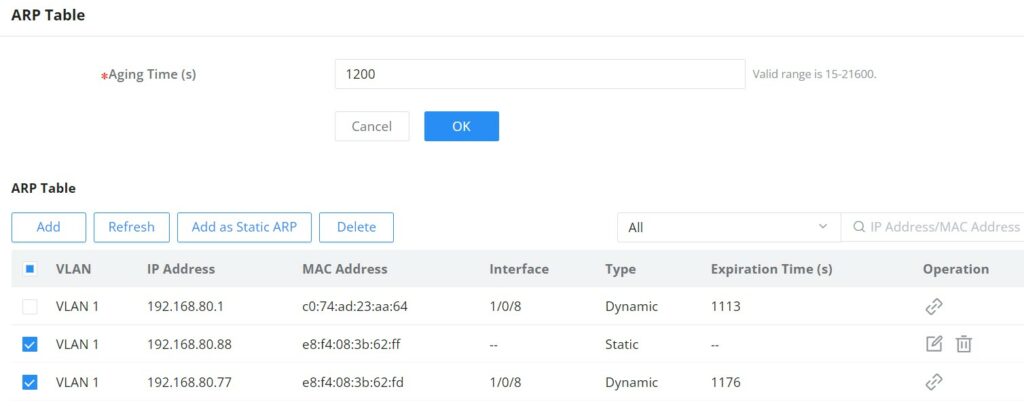
Task: Click the Expiration Time (s) column header
Action: click(x=771, y=269)
